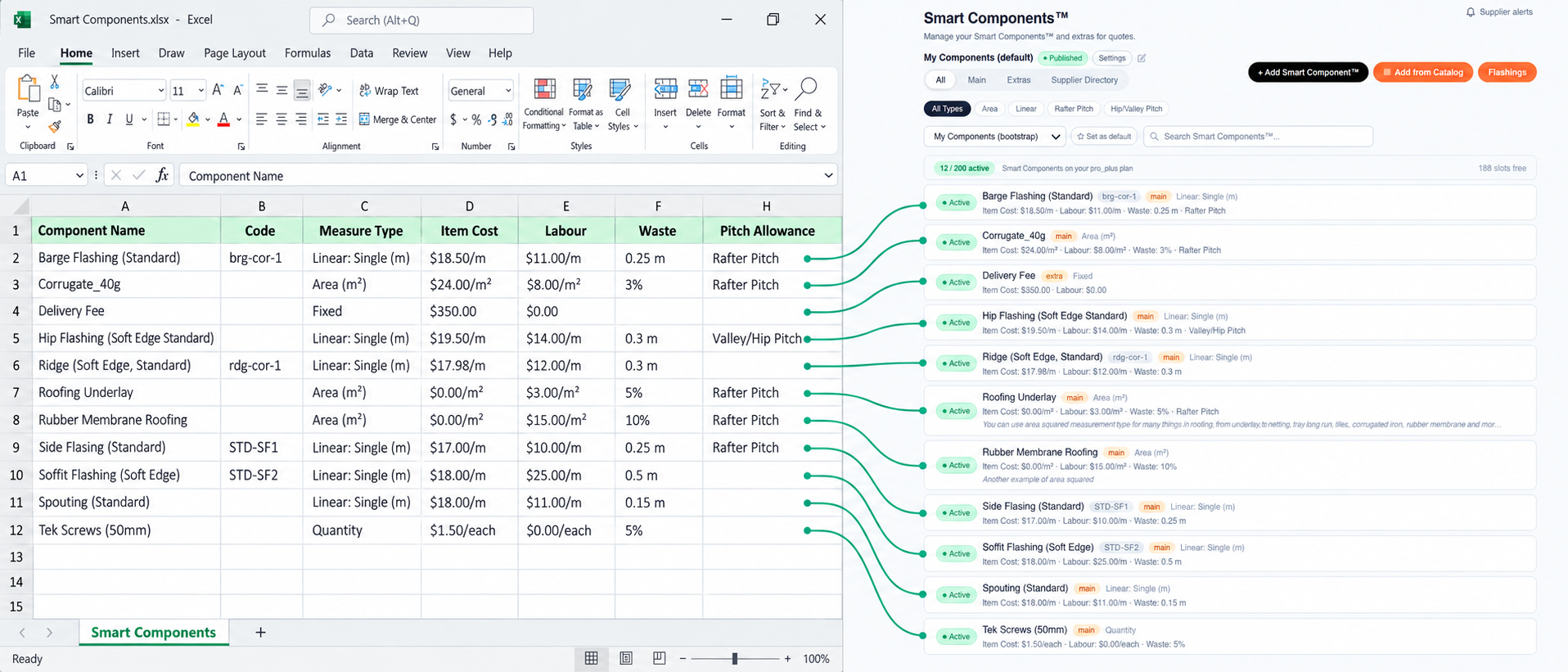Click the Delete cells icon
This screenshot has width=1568, height=672.
[698, 88]
